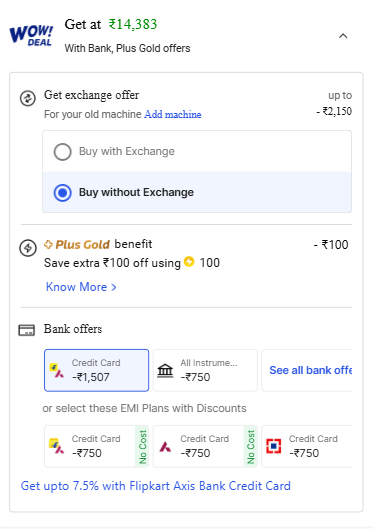The width and height of the screenshot is (373, 532).
Task: Click the Plus Gold lightning circle icon
Action: point(28,248)
